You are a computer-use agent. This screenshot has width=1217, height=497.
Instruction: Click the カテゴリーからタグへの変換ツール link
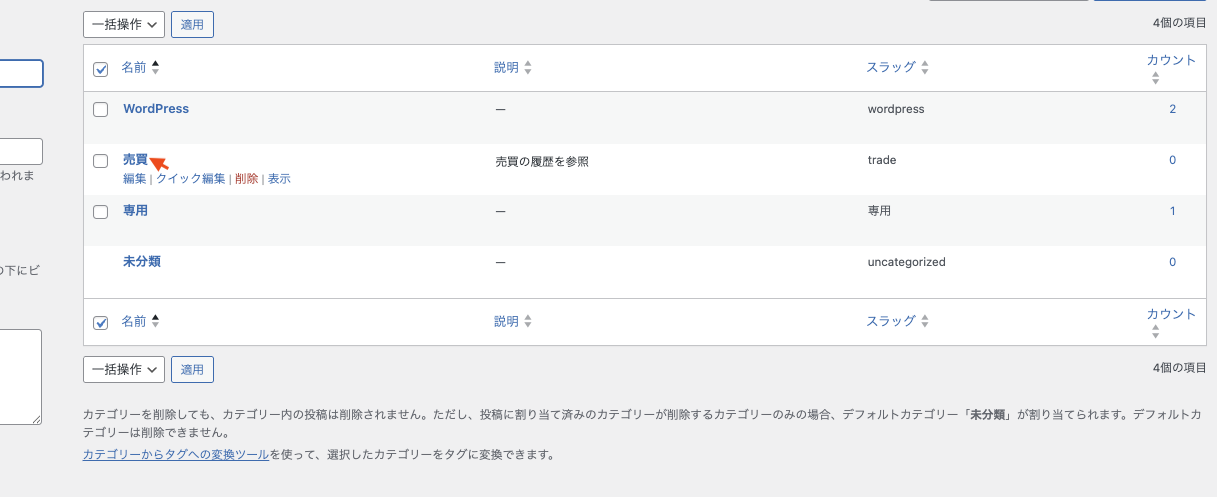[x=175, y=455]
